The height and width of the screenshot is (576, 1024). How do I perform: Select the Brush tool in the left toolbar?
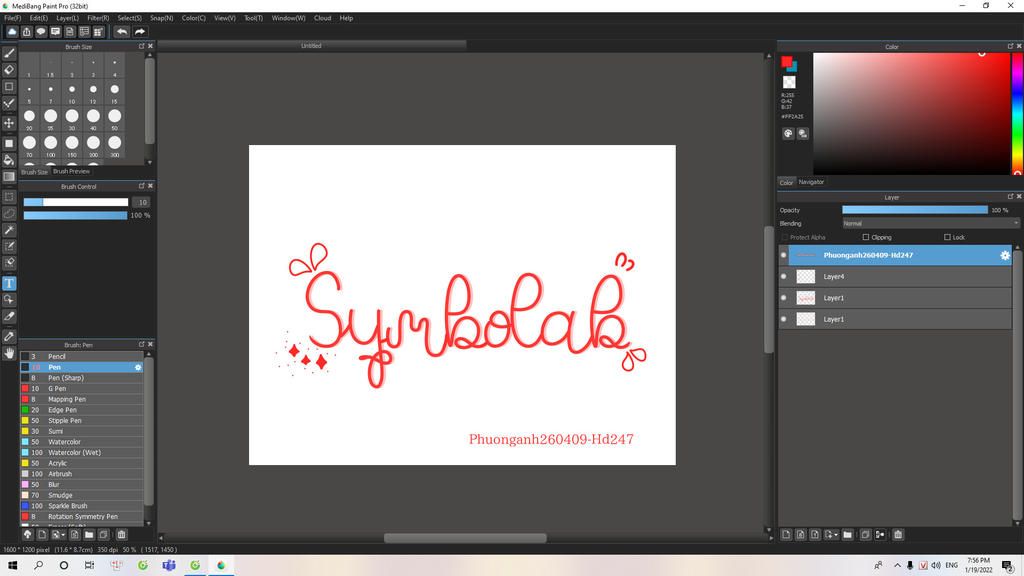(9, 54)
